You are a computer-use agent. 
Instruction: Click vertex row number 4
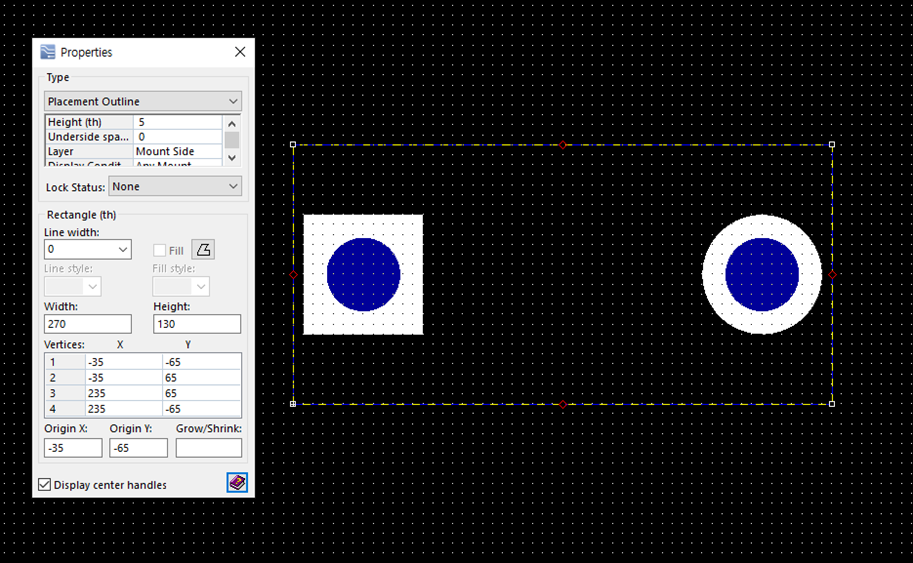65,409
